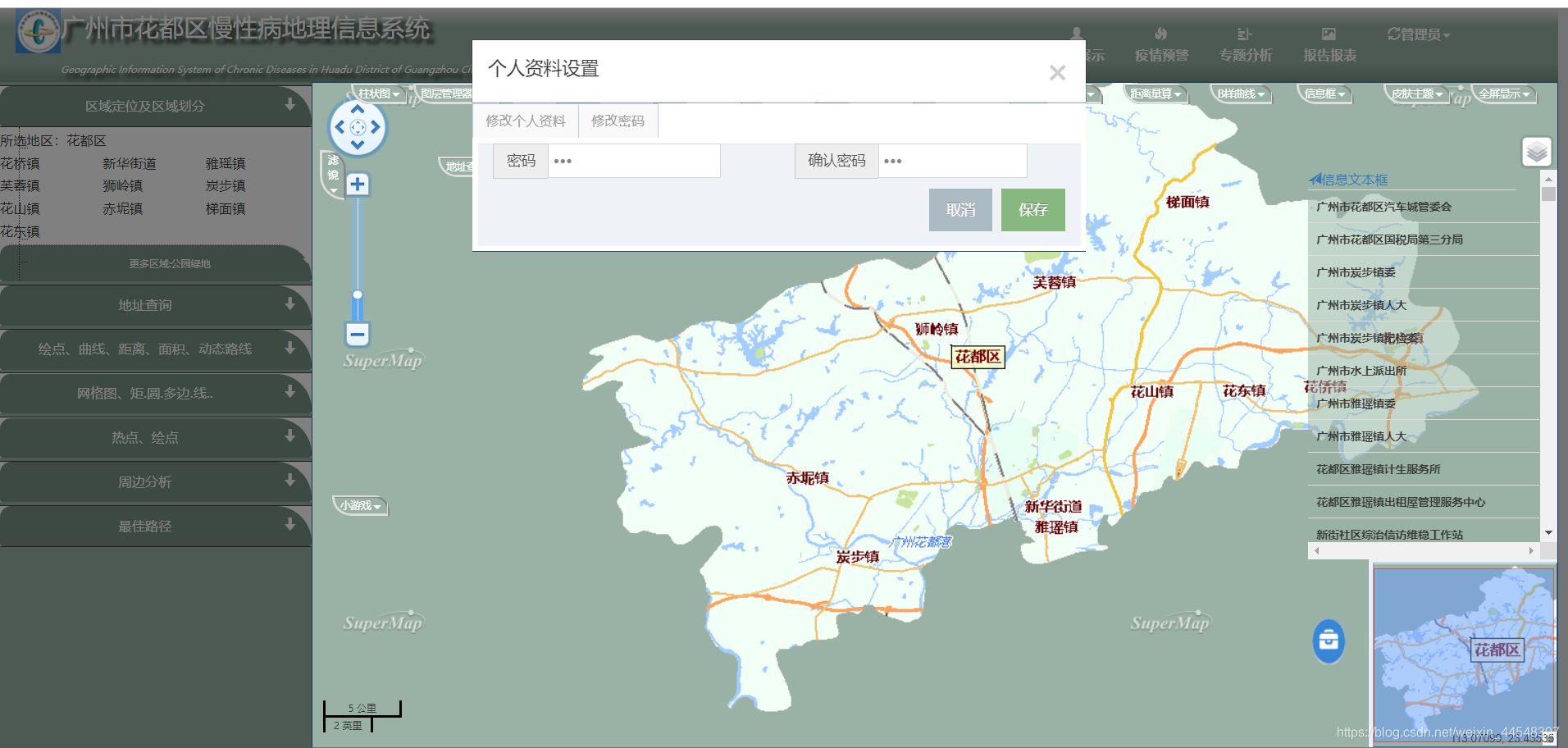1568x748 pixels.
Task: Click the down arrow on 最佳路径 panel
Action: [x=289, y=524]
